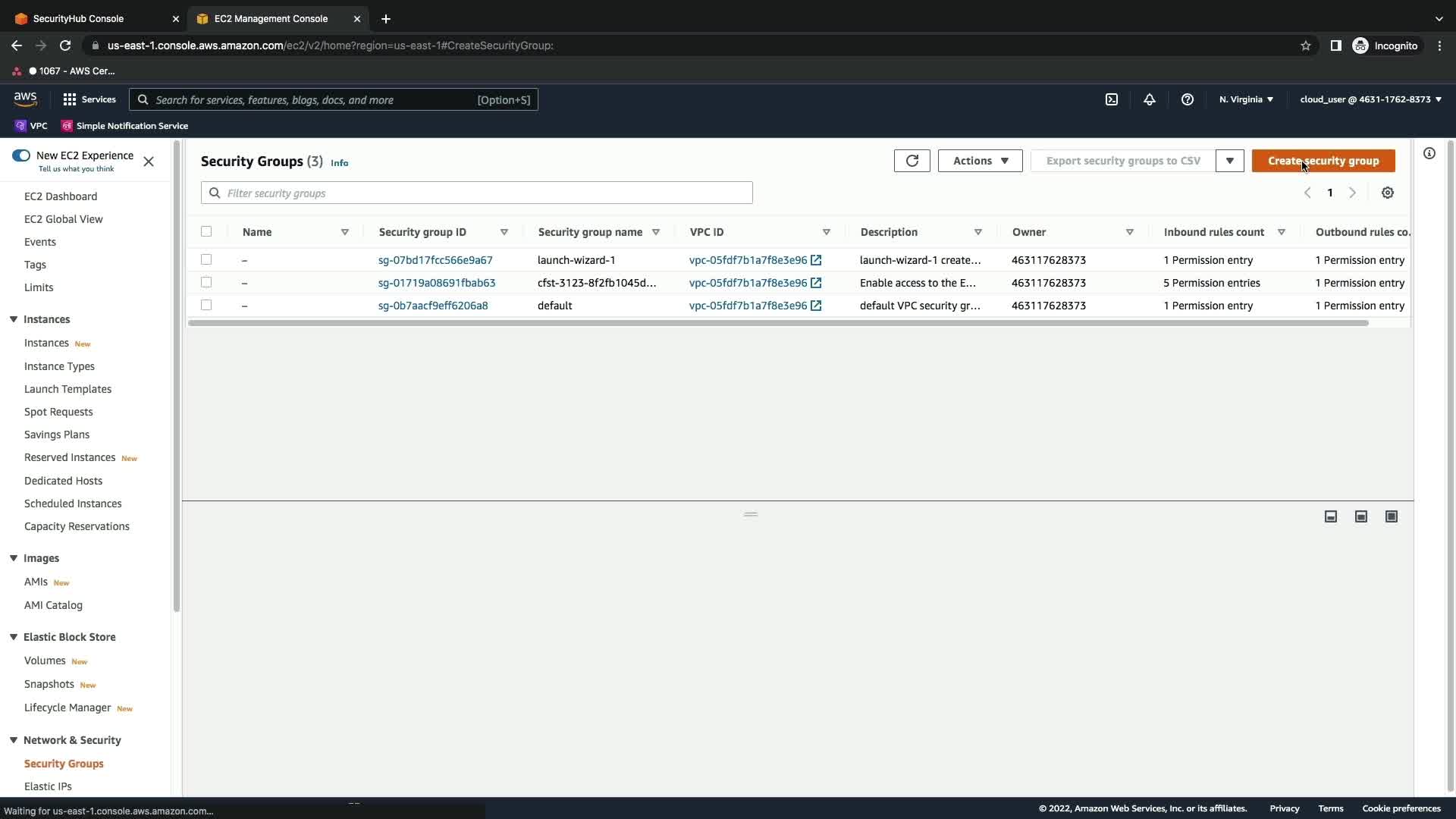Check the launch-wizard-1 row checkbox

(x=206, y=259)
